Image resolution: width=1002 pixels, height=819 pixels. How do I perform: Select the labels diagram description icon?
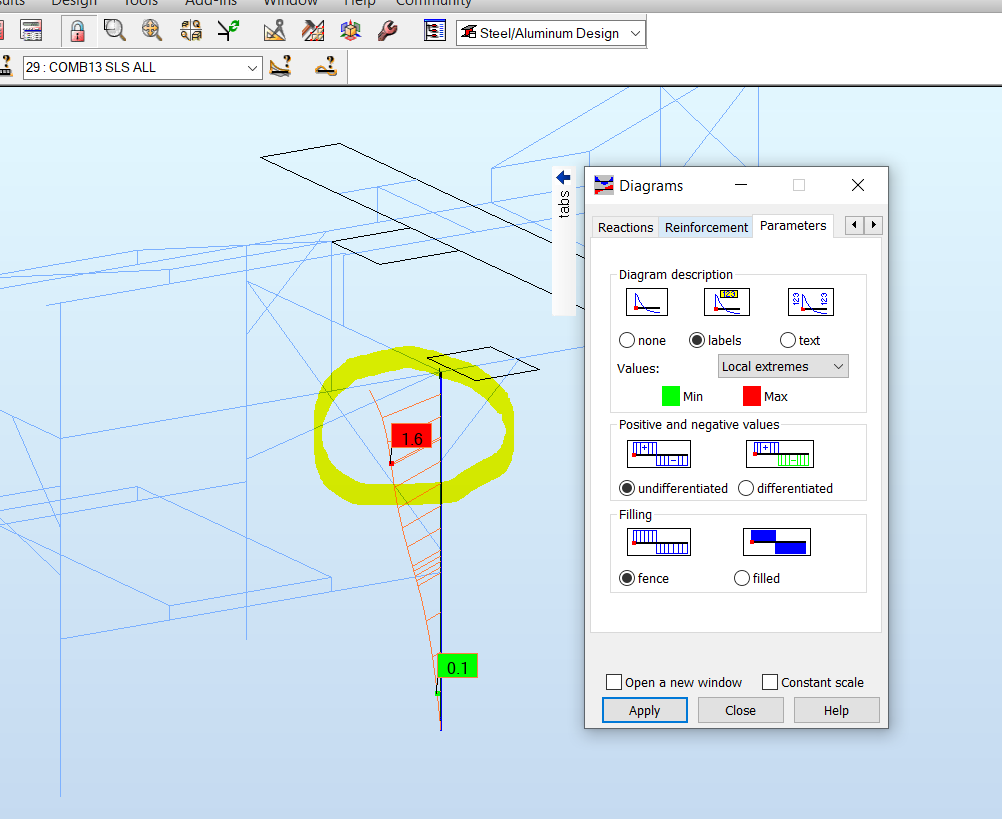click(x=727, y=302)
